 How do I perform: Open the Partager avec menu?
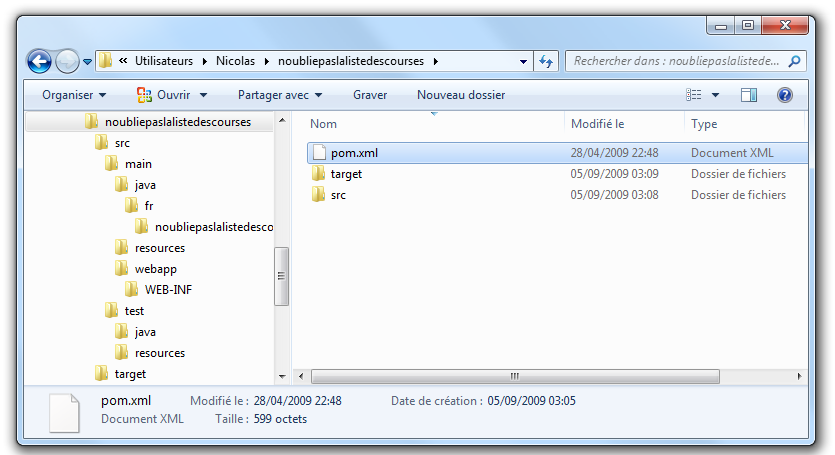279,95
